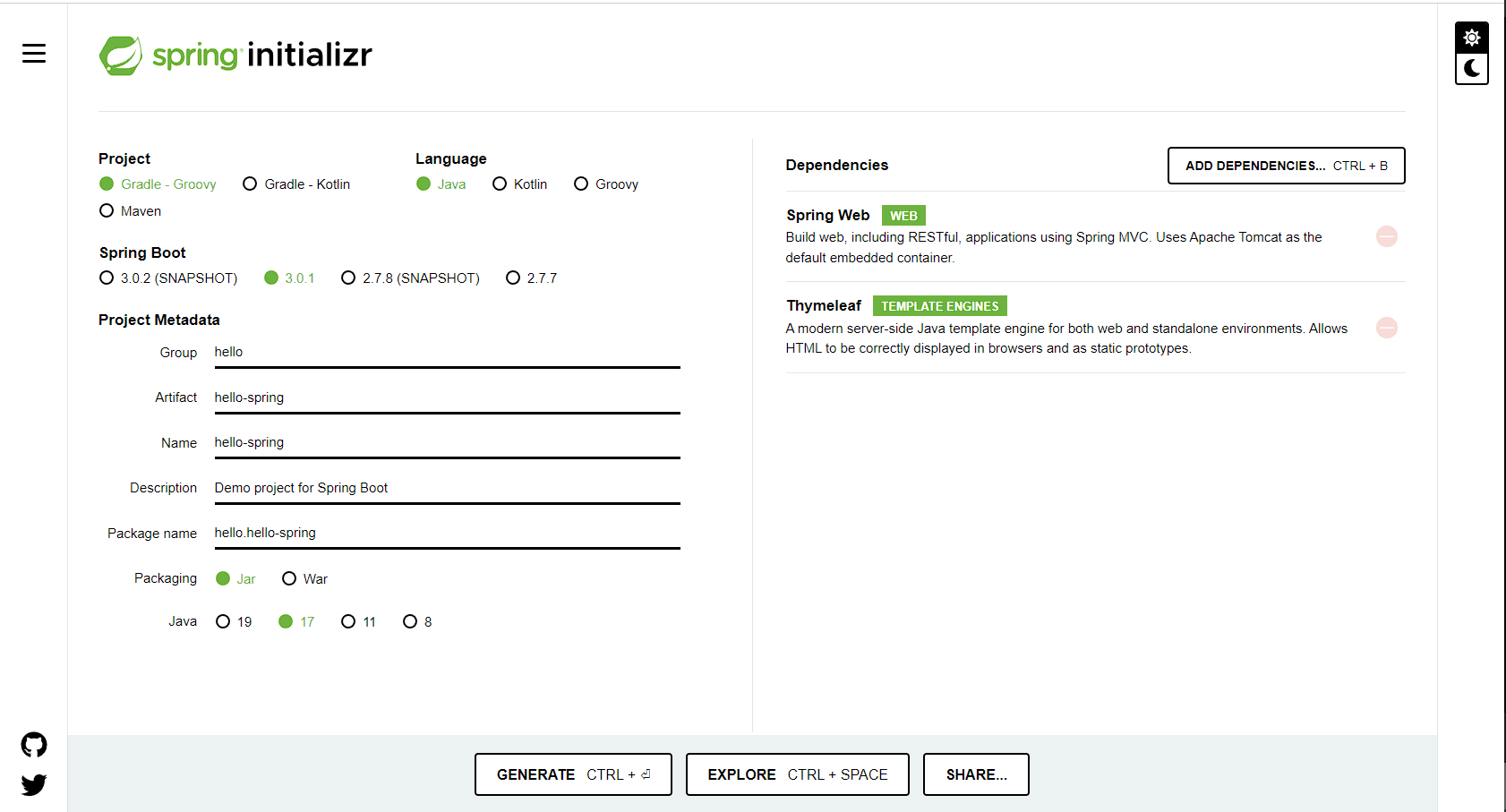Click the TEMPLATE ENGINES tag
The height and width of the screenshot is (812, 1506).
(940, 306)
